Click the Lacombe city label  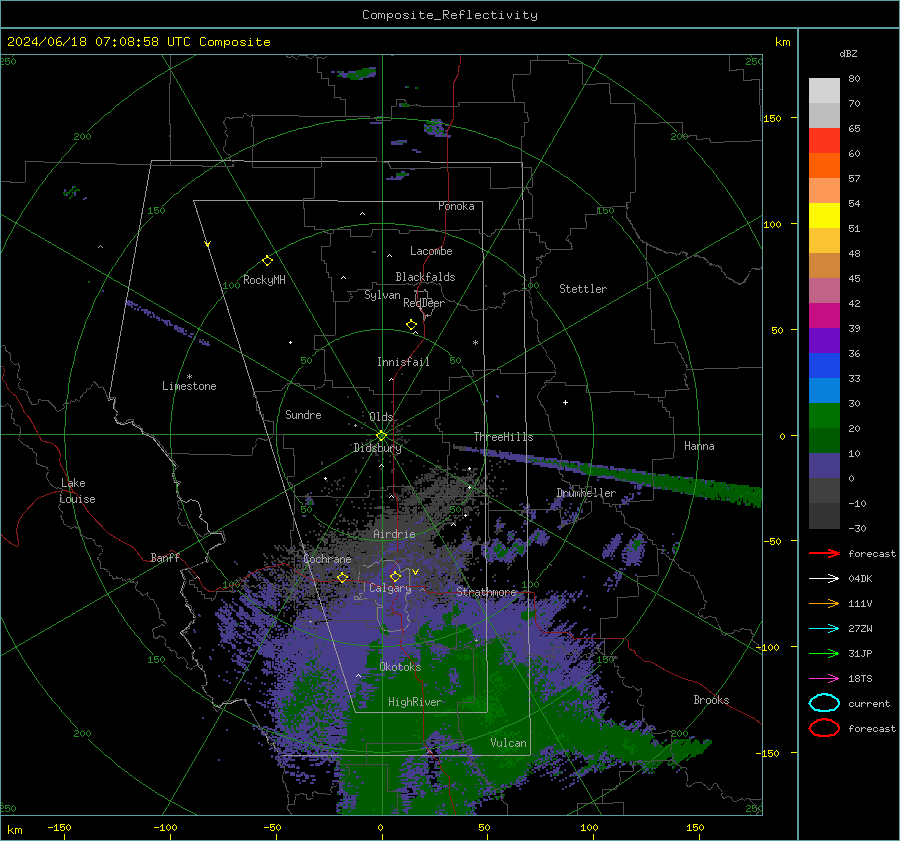click(431, 251)
